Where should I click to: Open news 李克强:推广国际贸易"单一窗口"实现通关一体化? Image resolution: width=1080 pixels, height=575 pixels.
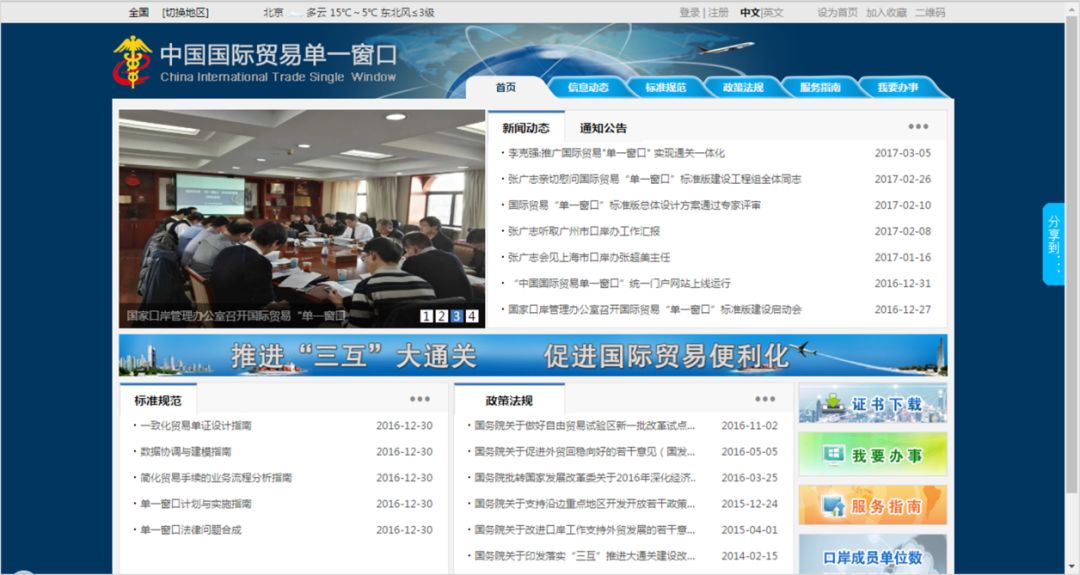pos(616,153)
